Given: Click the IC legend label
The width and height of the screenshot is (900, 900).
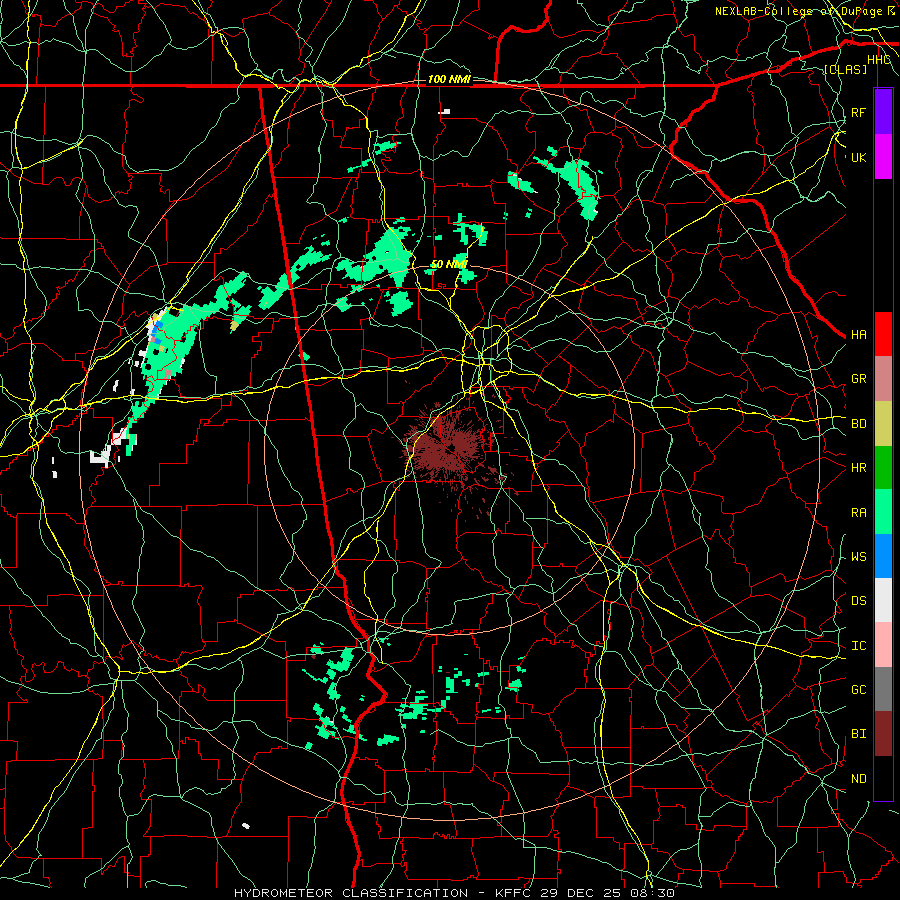Looking at the screenshot, I should pyautogui.click(x=859, y=646).
